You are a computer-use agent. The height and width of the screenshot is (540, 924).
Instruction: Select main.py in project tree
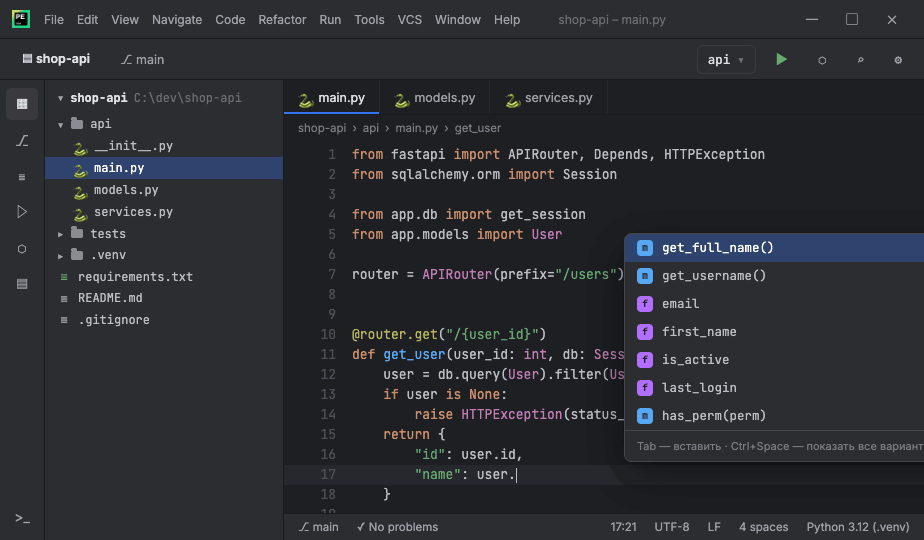click(164, 168)
